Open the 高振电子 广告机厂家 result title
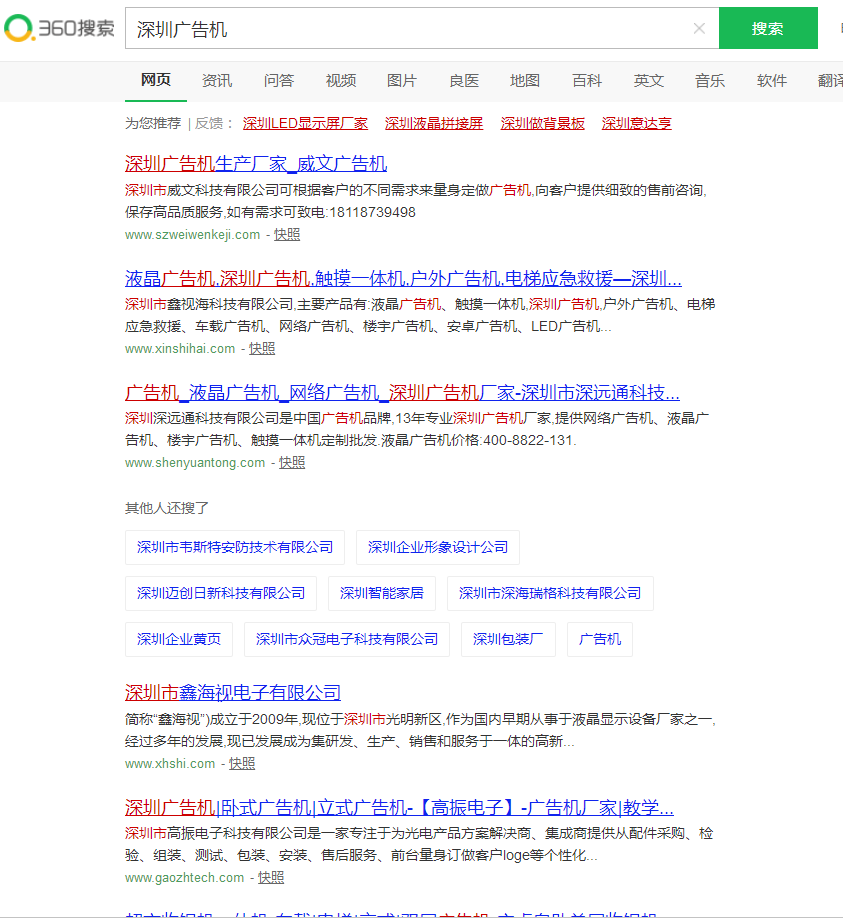843x918 pixels. point(399,808)
